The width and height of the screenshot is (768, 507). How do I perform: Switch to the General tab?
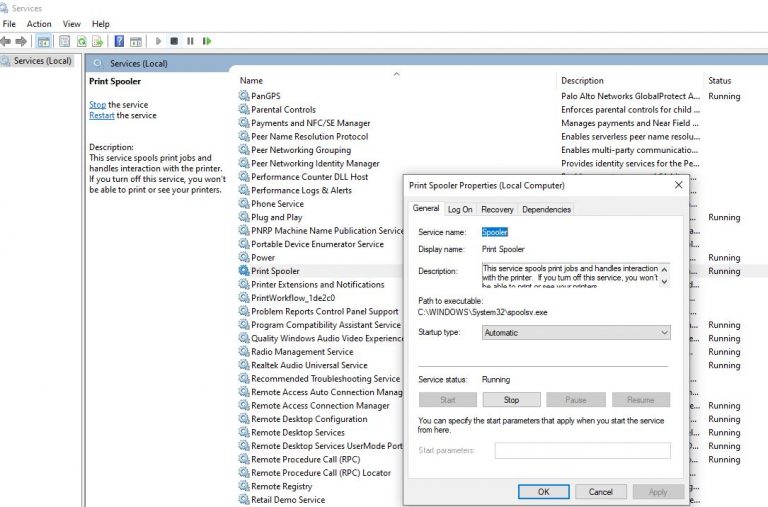[x=426, y=208]
